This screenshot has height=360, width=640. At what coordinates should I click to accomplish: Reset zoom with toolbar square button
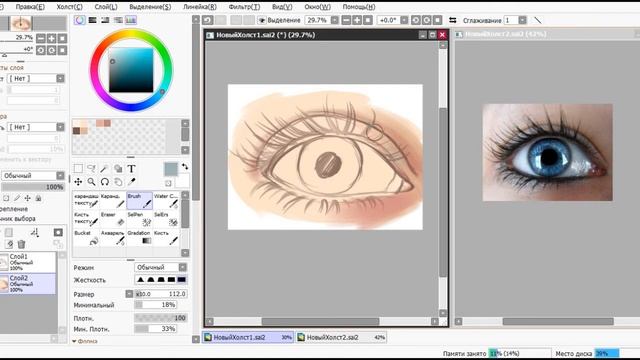[x=368, y=20]
